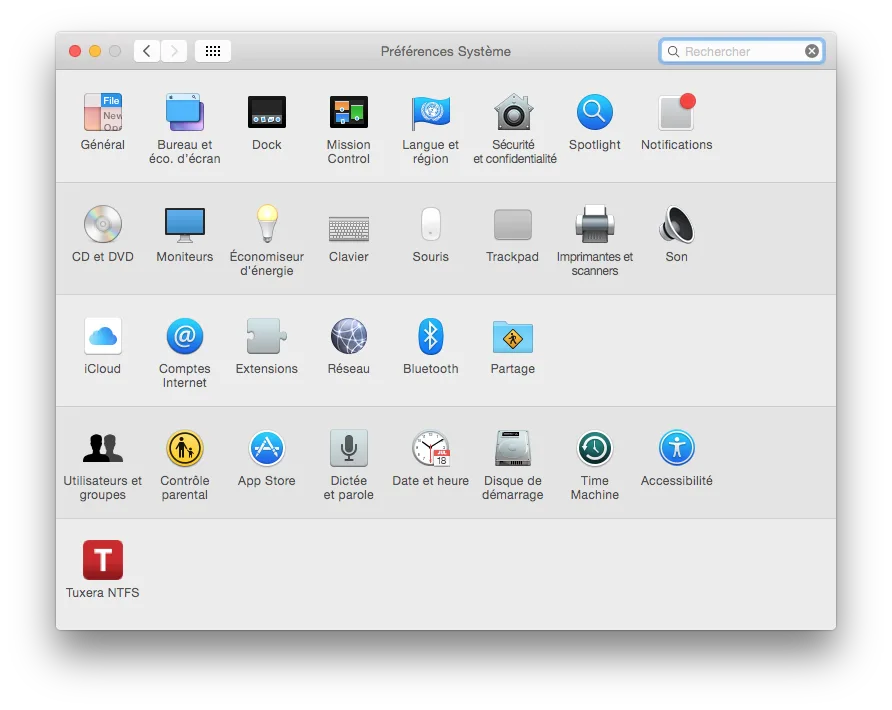Open Spotlight preferences
The width and height of the screenshot is (892, 710).
(x=594, y=112)
